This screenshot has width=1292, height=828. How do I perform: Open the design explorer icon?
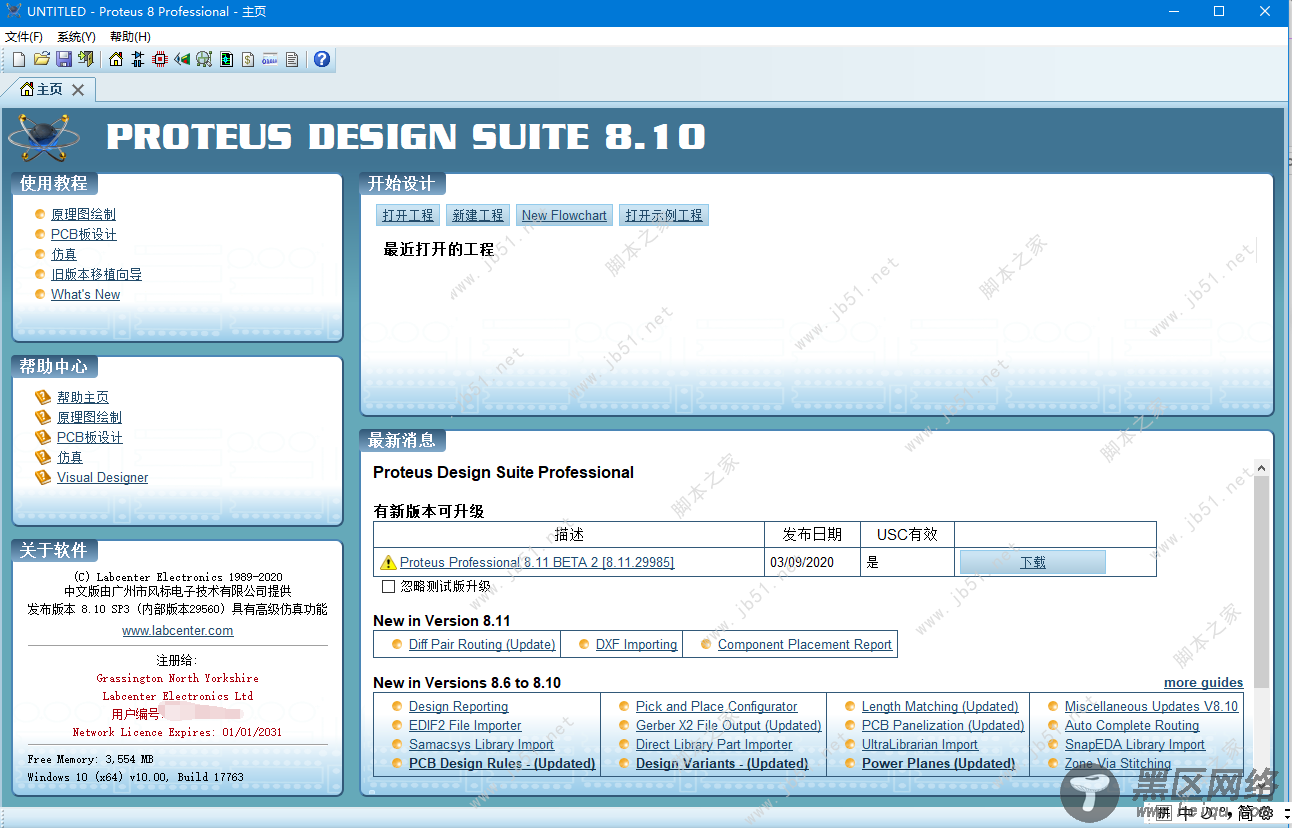(227, 60)
